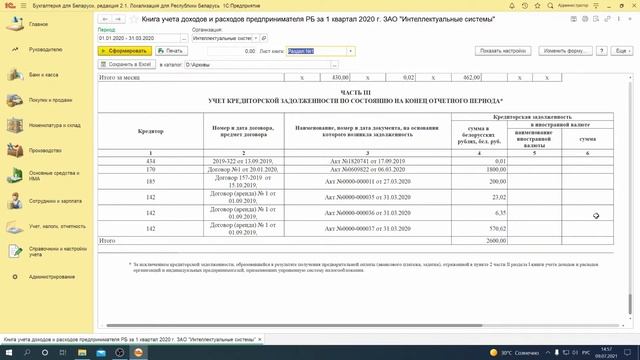This screenshot has height=360, width=640.
Task: Open the organization link icon
Action: tap(264, 38)
